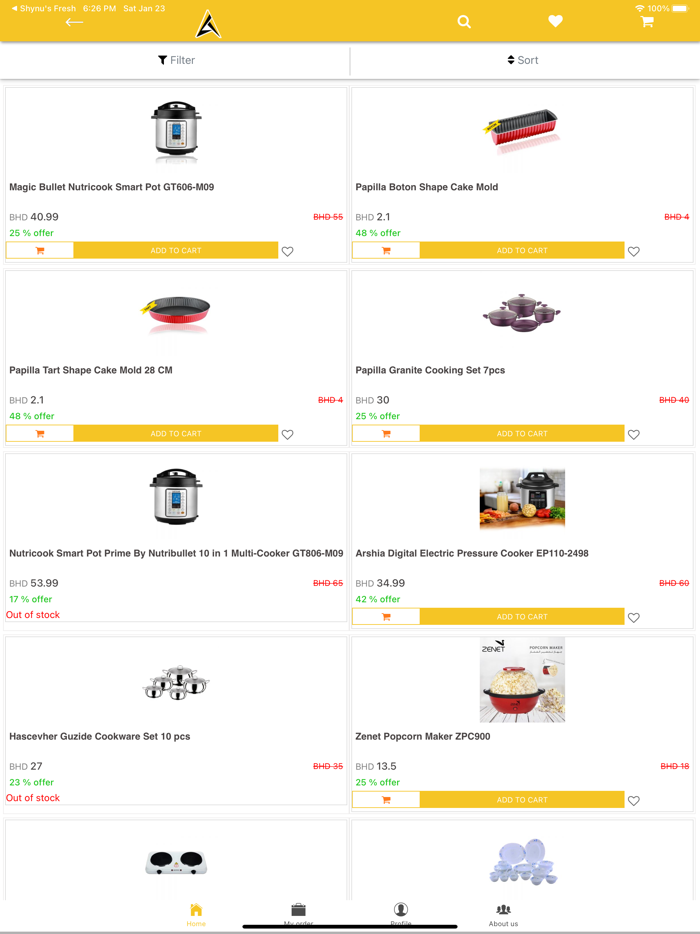Add Arshia Pressure Cooker to cart

click(522, 616)
